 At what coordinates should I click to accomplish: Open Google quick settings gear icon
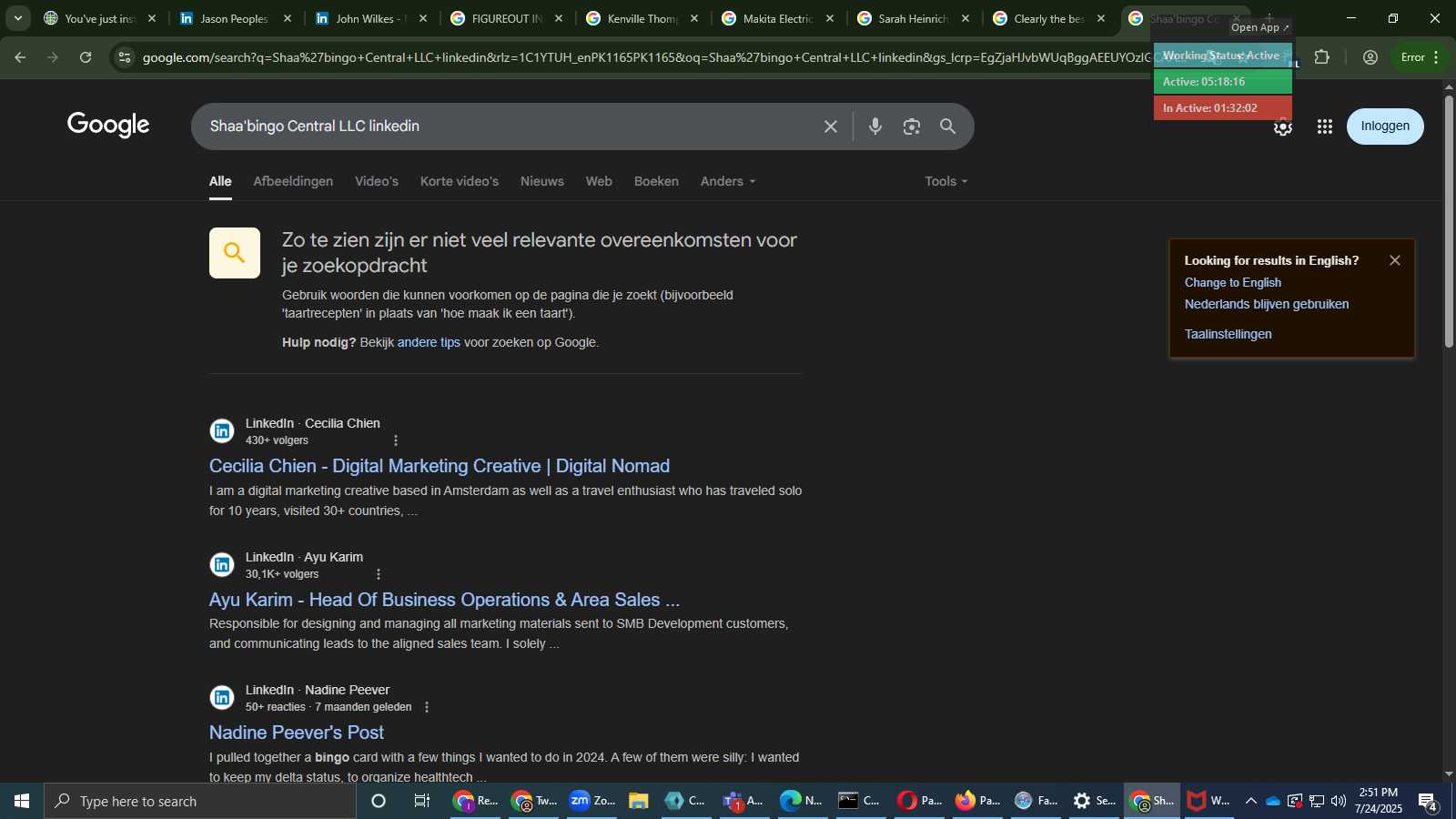tap(1283, 128)
